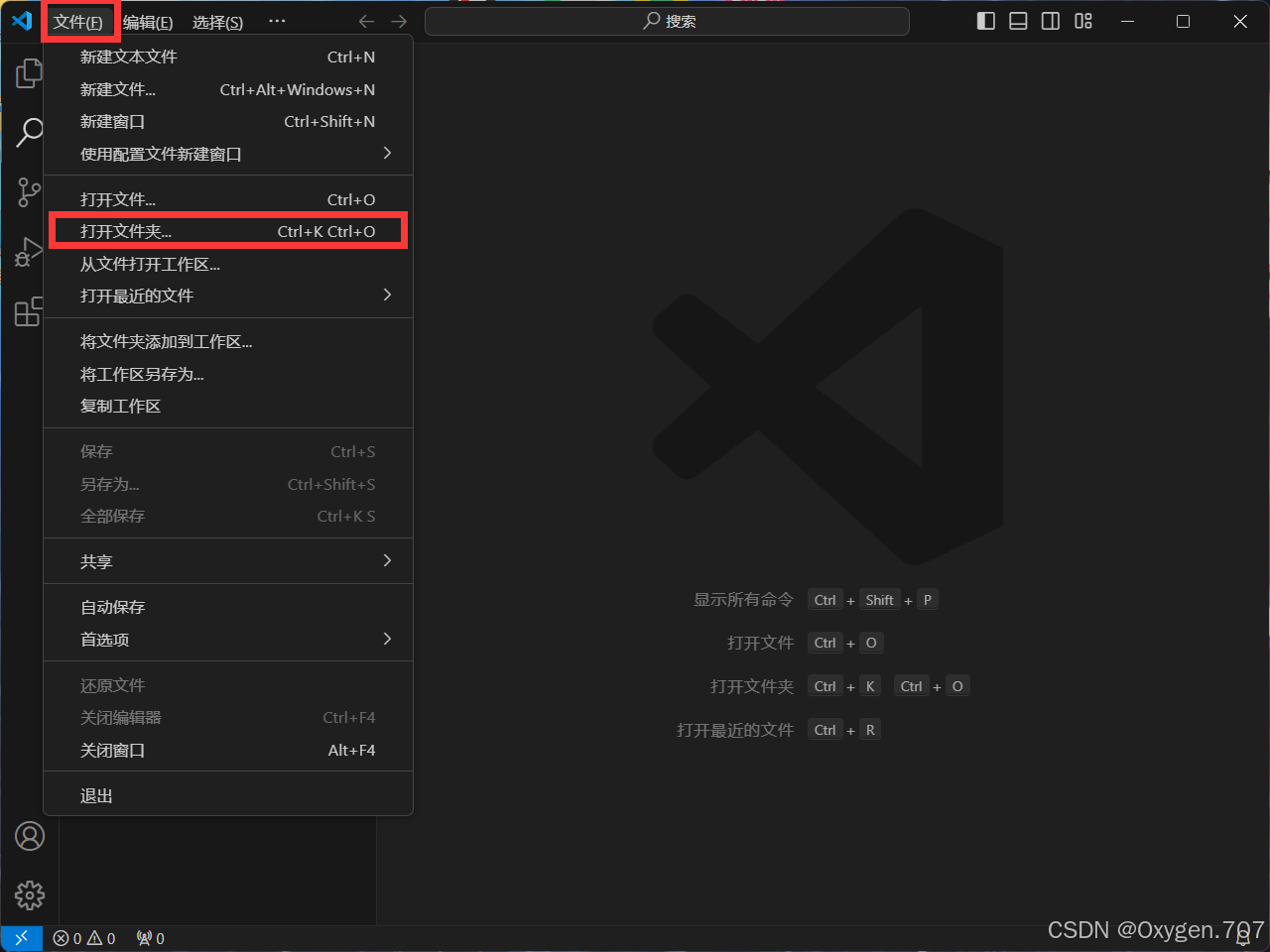Minimize the VS Code window
1270x952 pixels.
(1127, 21)
